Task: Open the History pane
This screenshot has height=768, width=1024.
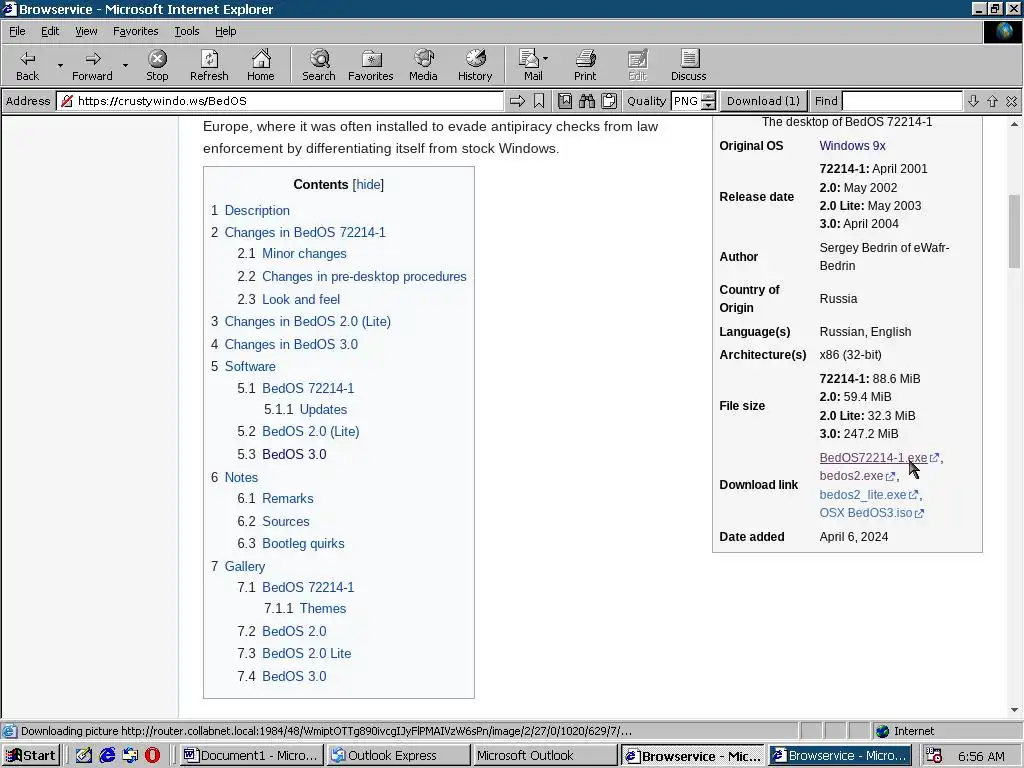Action: [475, 65]
